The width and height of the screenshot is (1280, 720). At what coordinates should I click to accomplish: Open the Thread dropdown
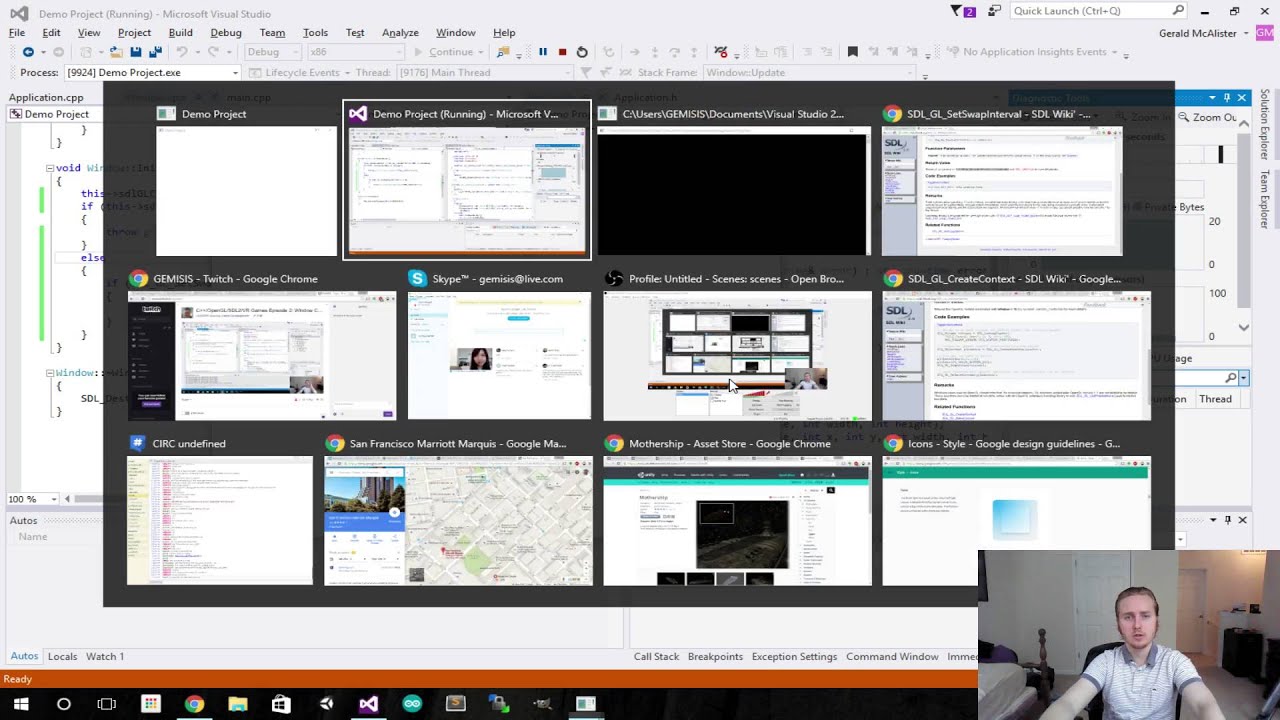click(485, 72)
